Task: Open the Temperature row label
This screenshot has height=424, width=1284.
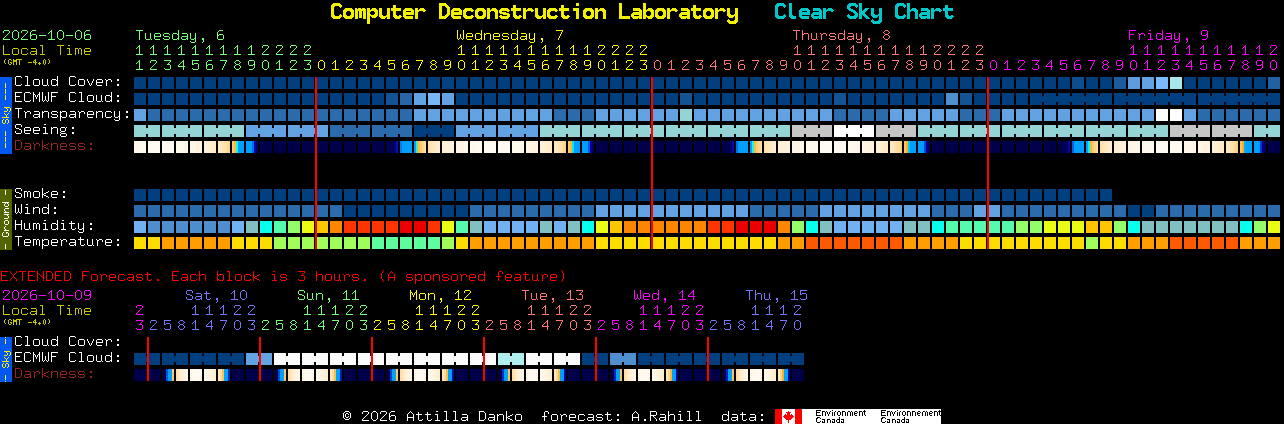Action: coord(68,242)
